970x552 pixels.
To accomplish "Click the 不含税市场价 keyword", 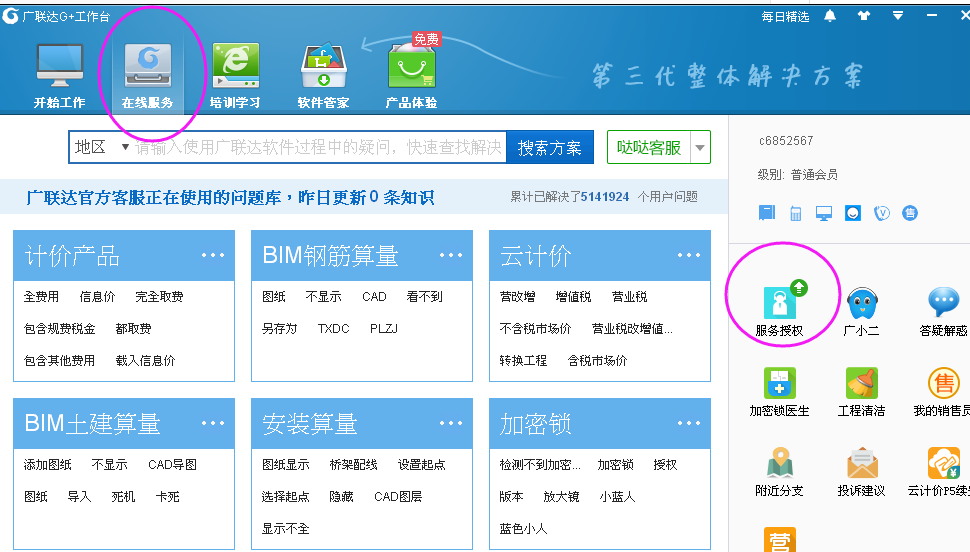I will 536,329.
